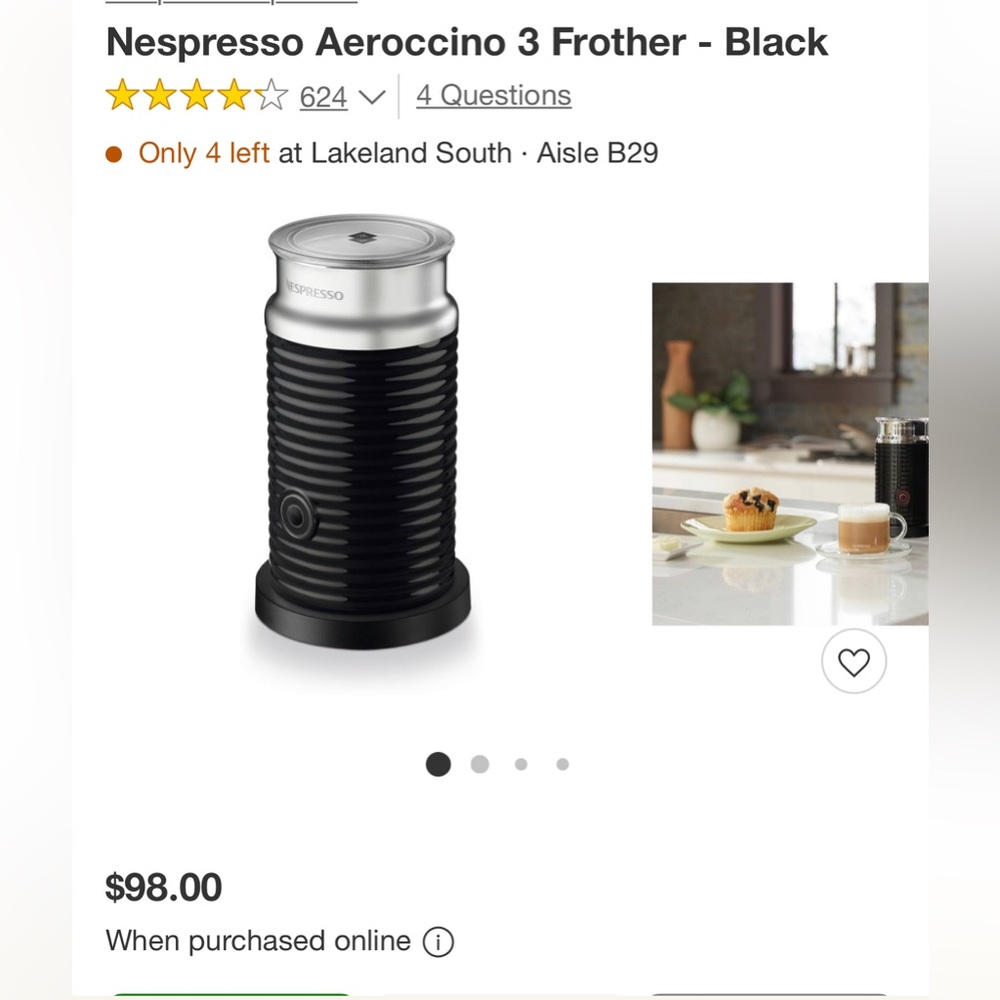The height and width of the screenshot is (1000, 1000).
Task: Open the main Nespresso frother product image
Action: 360,430
